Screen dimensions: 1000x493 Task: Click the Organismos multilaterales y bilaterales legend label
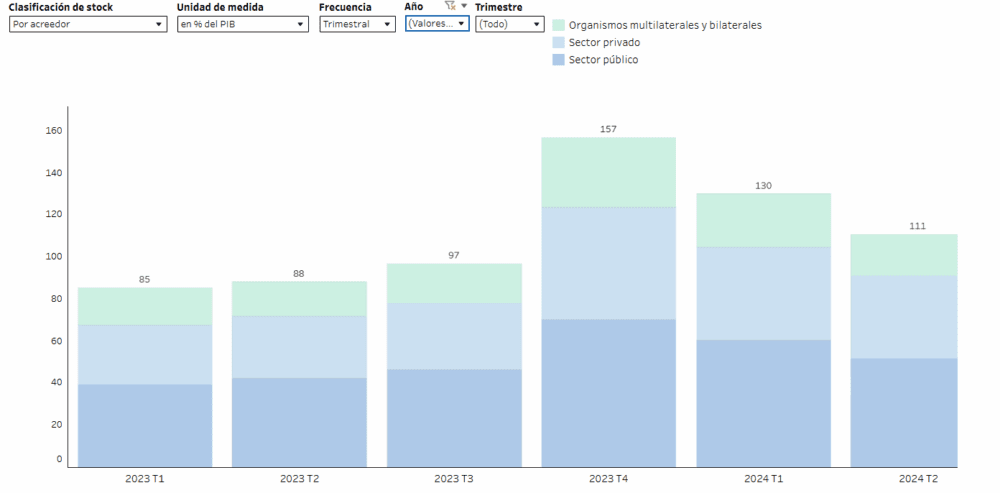point(665,25)
